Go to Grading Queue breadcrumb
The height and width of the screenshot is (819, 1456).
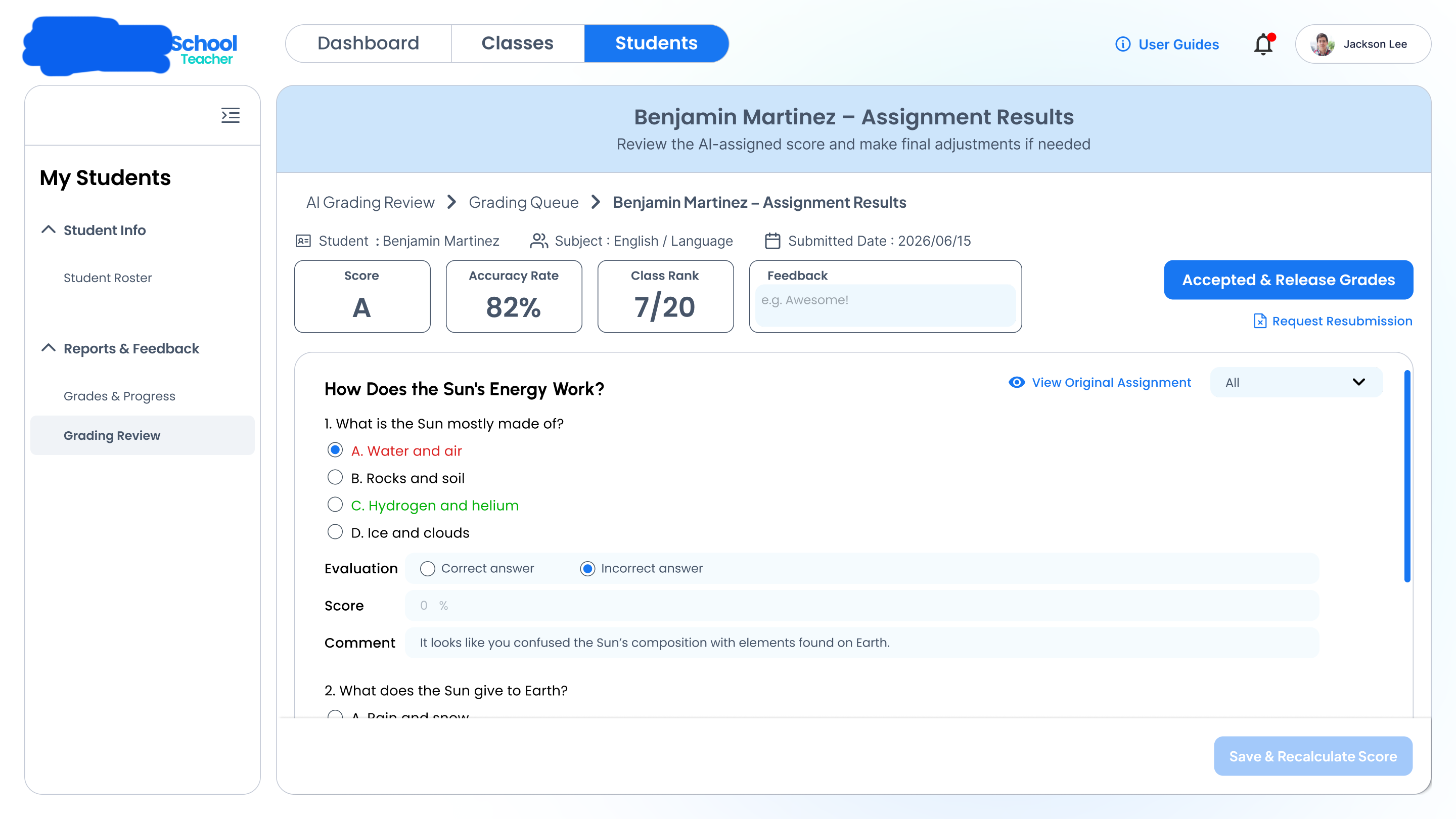click(523, 202)
